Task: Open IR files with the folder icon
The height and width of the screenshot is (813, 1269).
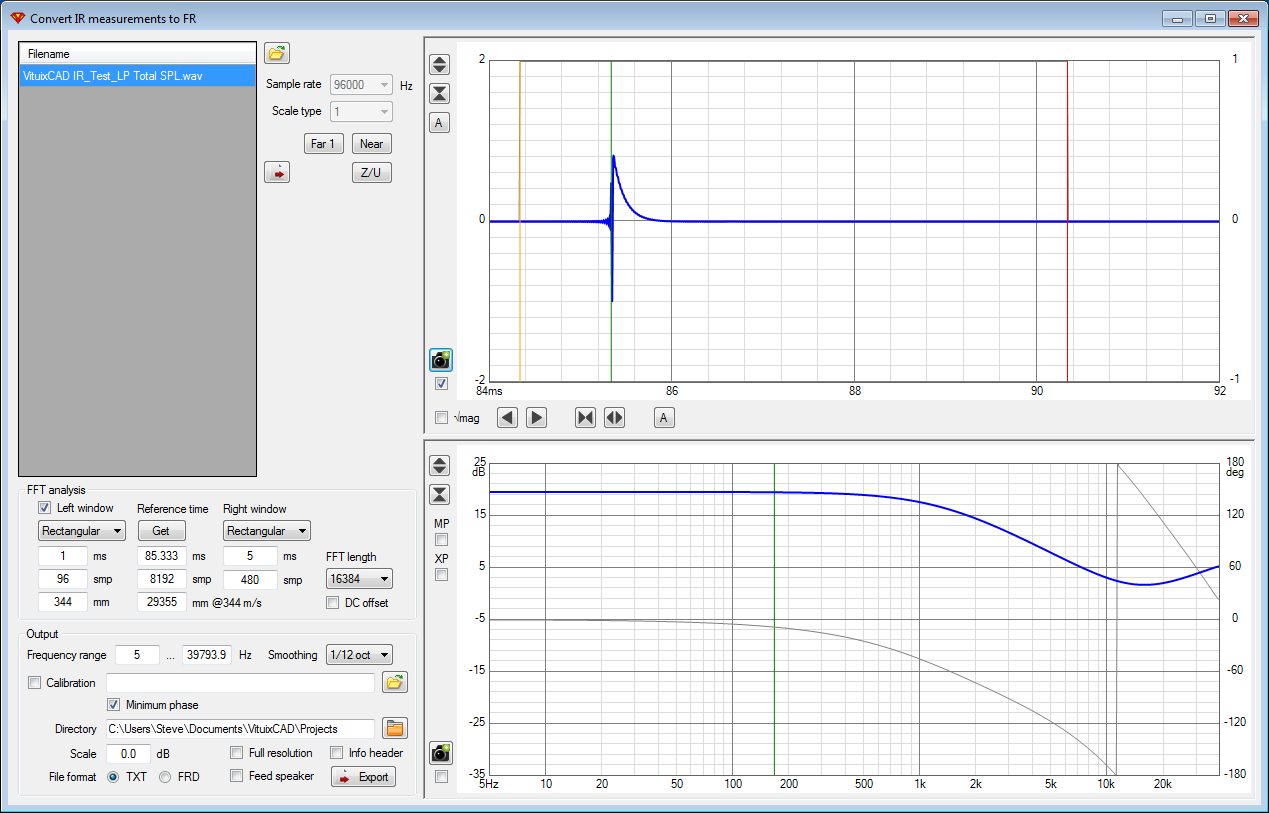Action: coord(276,53)
